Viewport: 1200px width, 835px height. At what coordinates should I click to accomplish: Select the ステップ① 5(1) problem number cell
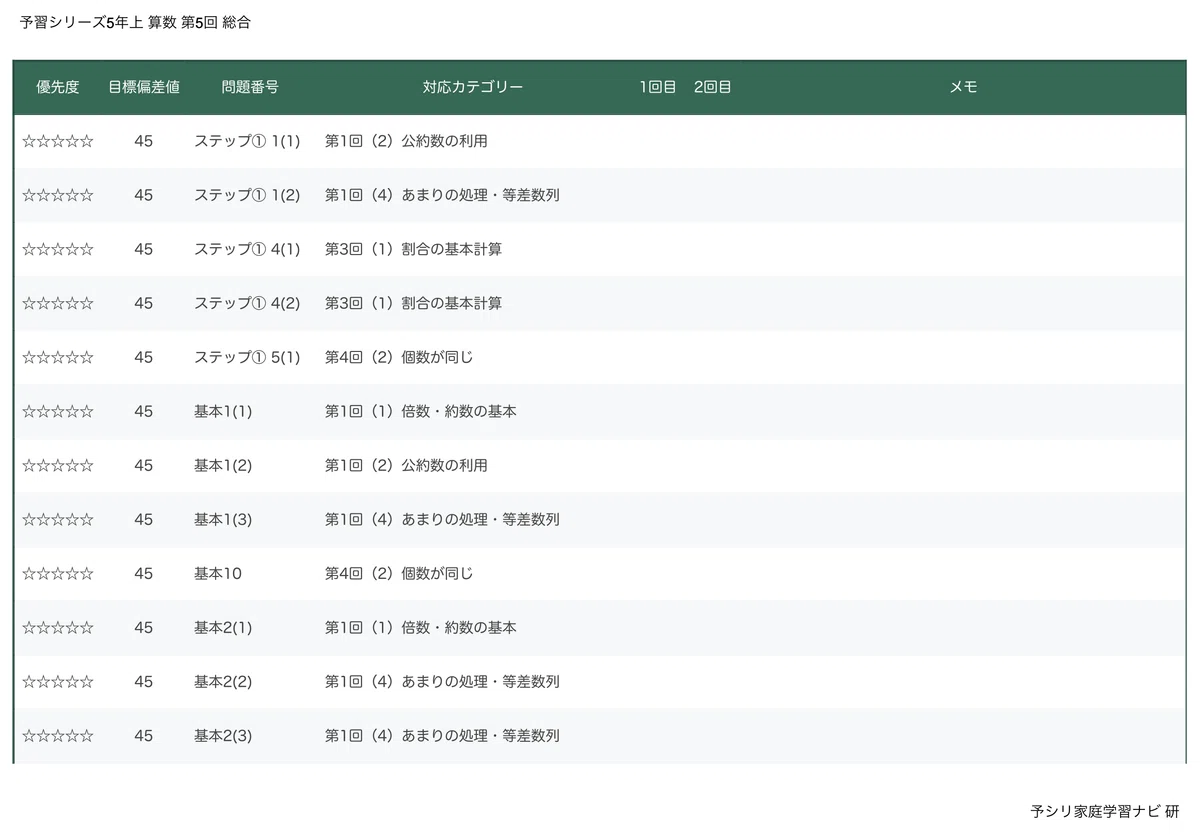pos(247,358)
